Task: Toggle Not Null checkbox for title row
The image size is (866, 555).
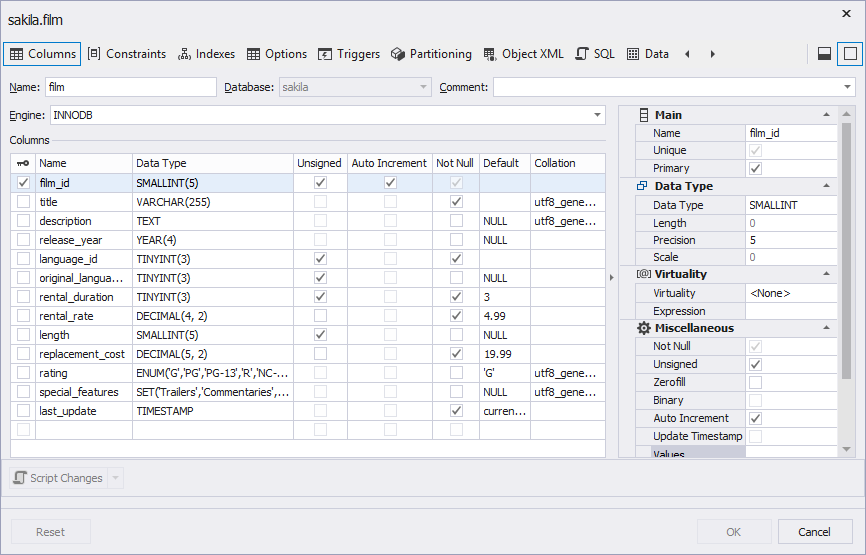Action: coord(456,202)
